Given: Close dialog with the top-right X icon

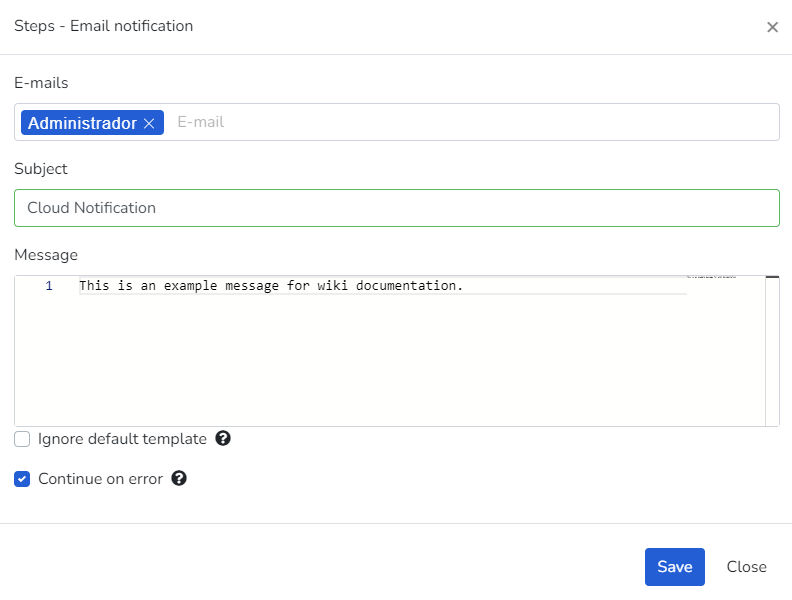Looking at the screenshot, I should (772, 27).
